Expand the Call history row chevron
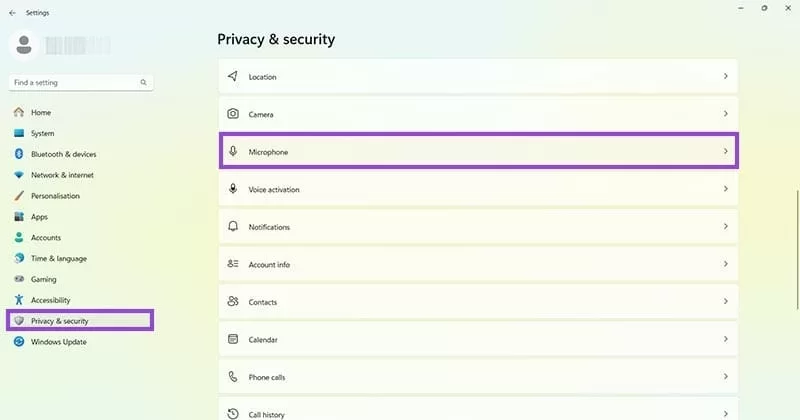Viewport: 800px width, 420px height. pyautogui.click(x=725, y=412)
